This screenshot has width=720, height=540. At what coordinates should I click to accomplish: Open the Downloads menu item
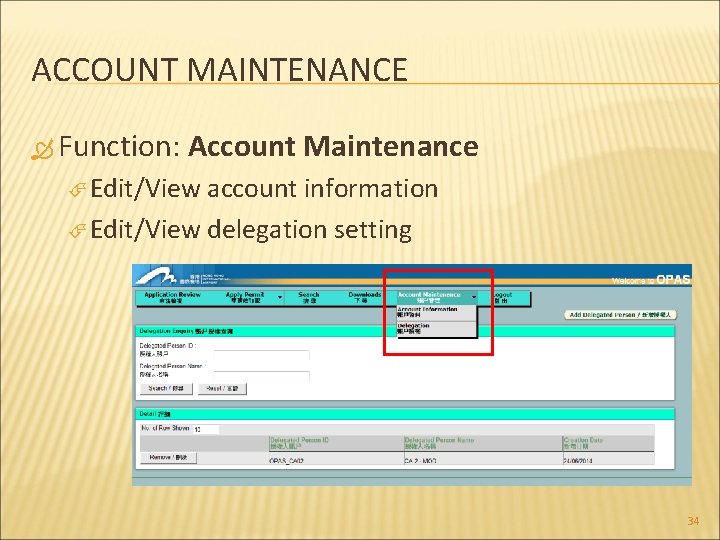[365, 298]
